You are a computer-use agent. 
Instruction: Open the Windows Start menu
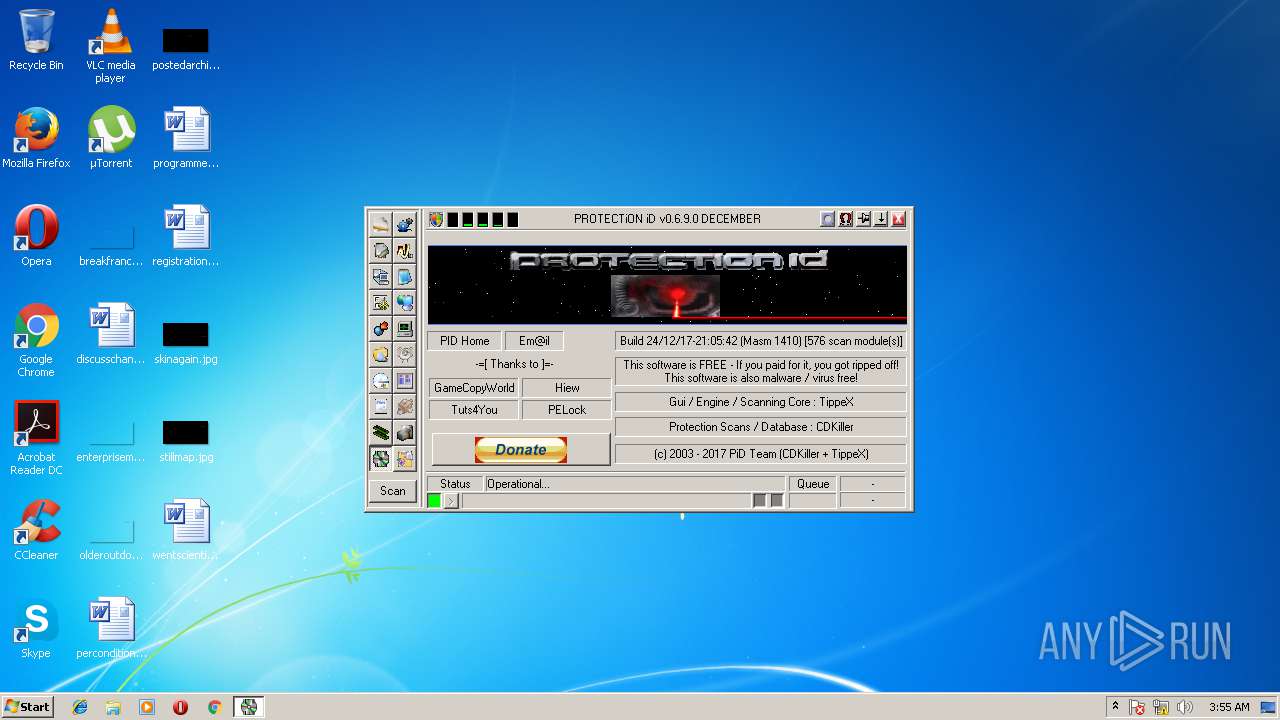[x=28, y=707]
